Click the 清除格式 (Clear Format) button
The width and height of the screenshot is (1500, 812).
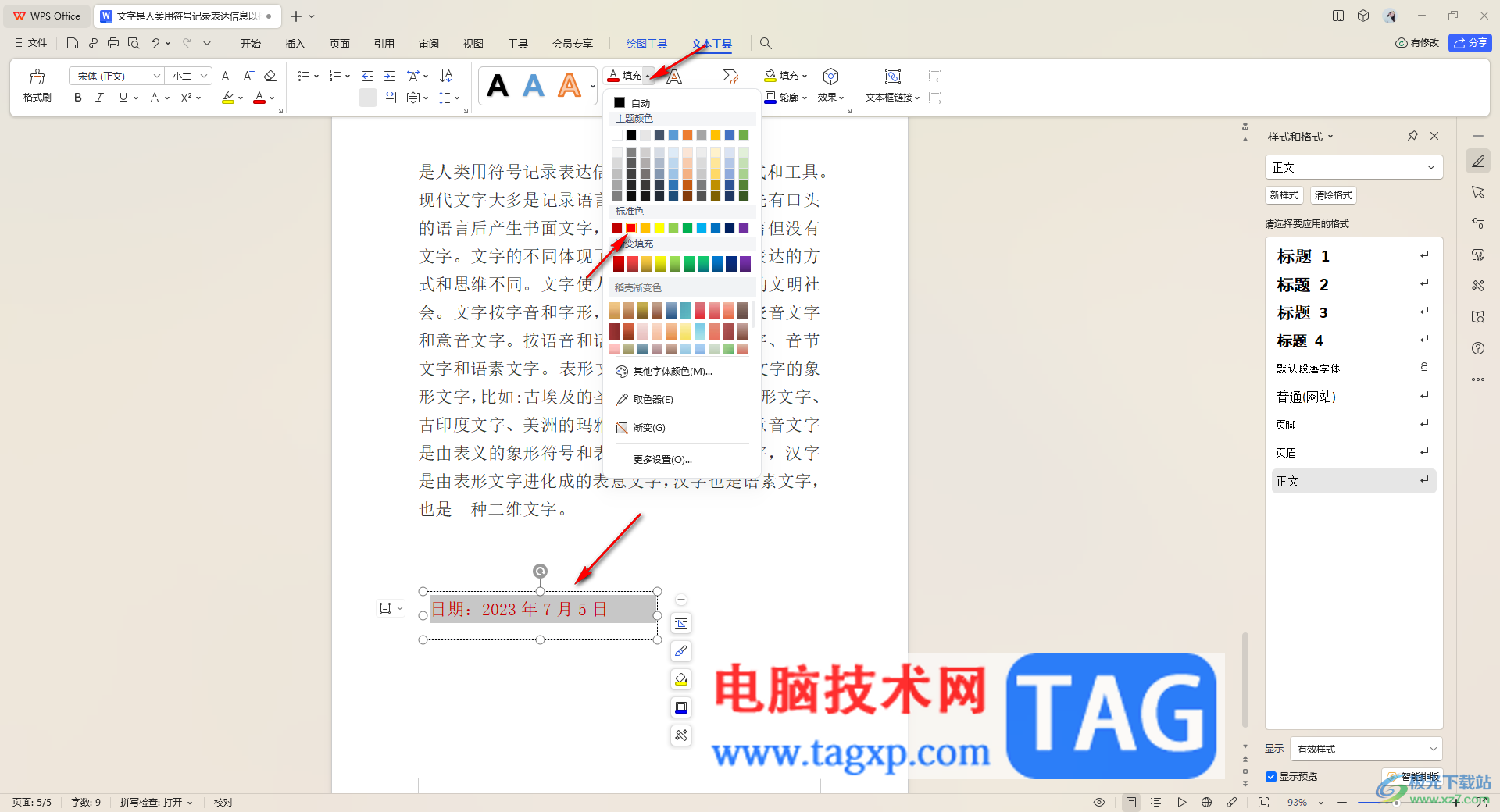click(x=1334, y=195)
